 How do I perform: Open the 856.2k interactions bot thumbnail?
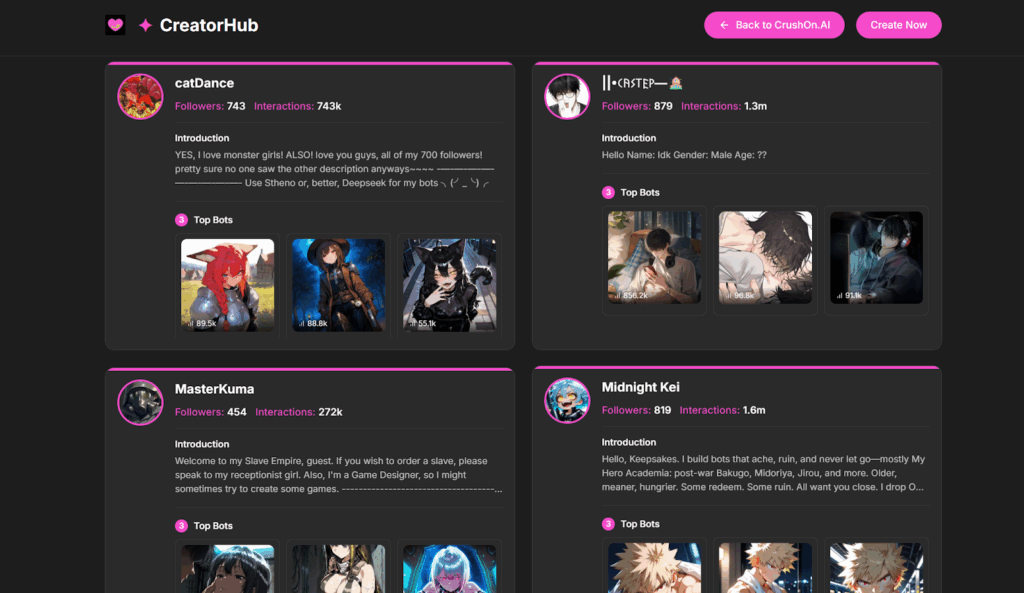[x=654, y=257]
